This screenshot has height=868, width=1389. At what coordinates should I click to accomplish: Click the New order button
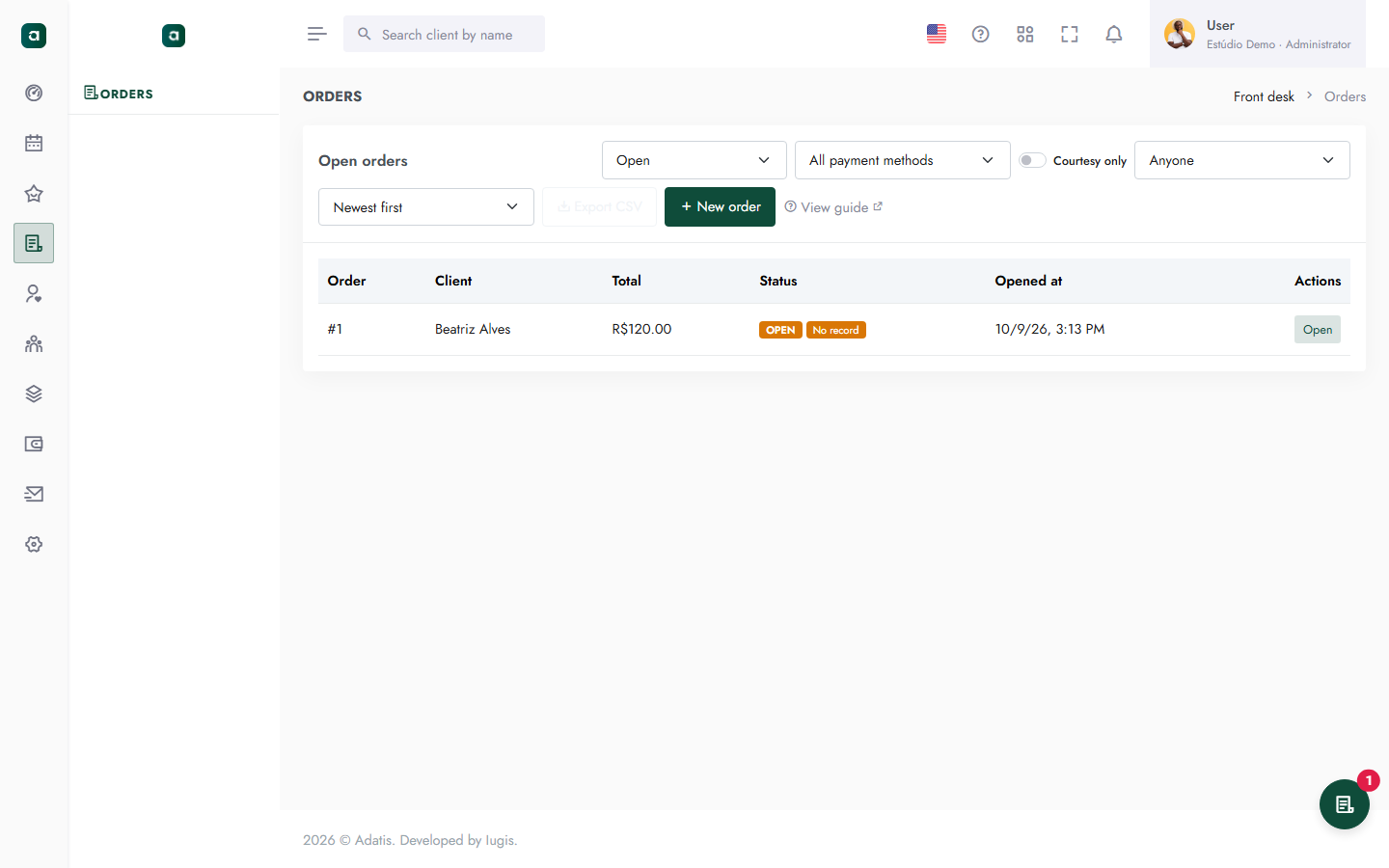point(720,207)
